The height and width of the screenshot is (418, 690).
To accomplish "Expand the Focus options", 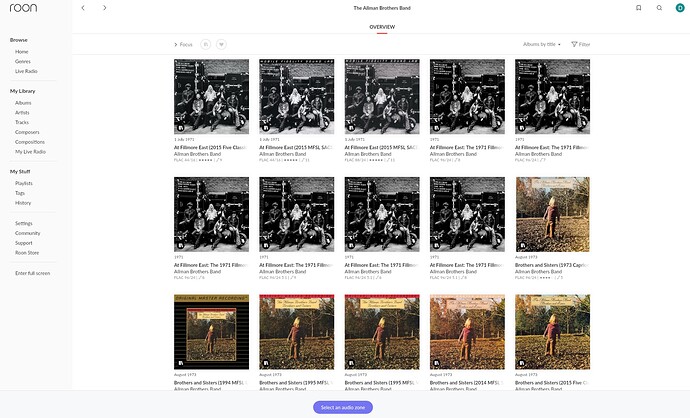I will [x=183, y=44].
